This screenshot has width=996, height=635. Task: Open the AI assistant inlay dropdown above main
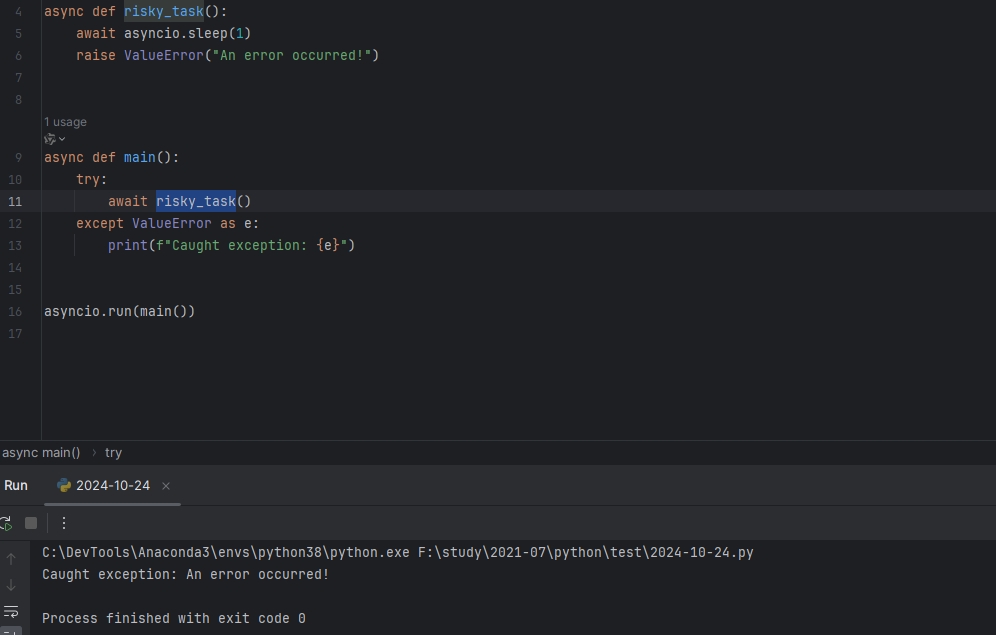click(54, 139)
